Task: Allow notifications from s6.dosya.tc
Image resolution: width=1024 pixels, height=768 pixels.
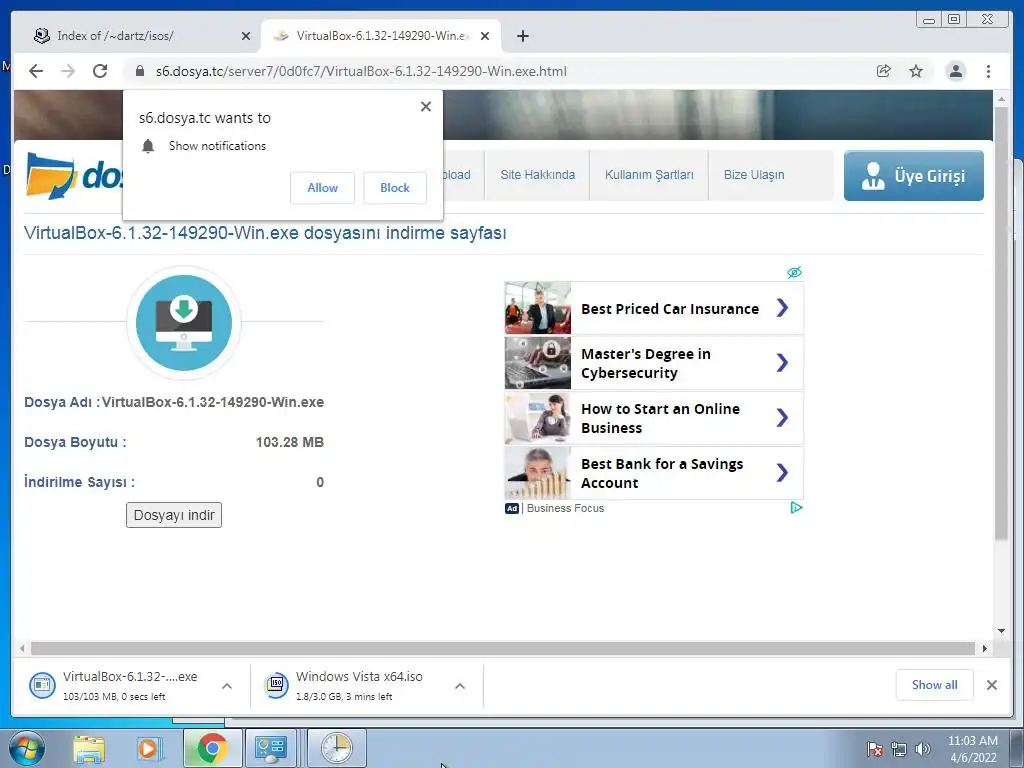Action: pos(323,188)
